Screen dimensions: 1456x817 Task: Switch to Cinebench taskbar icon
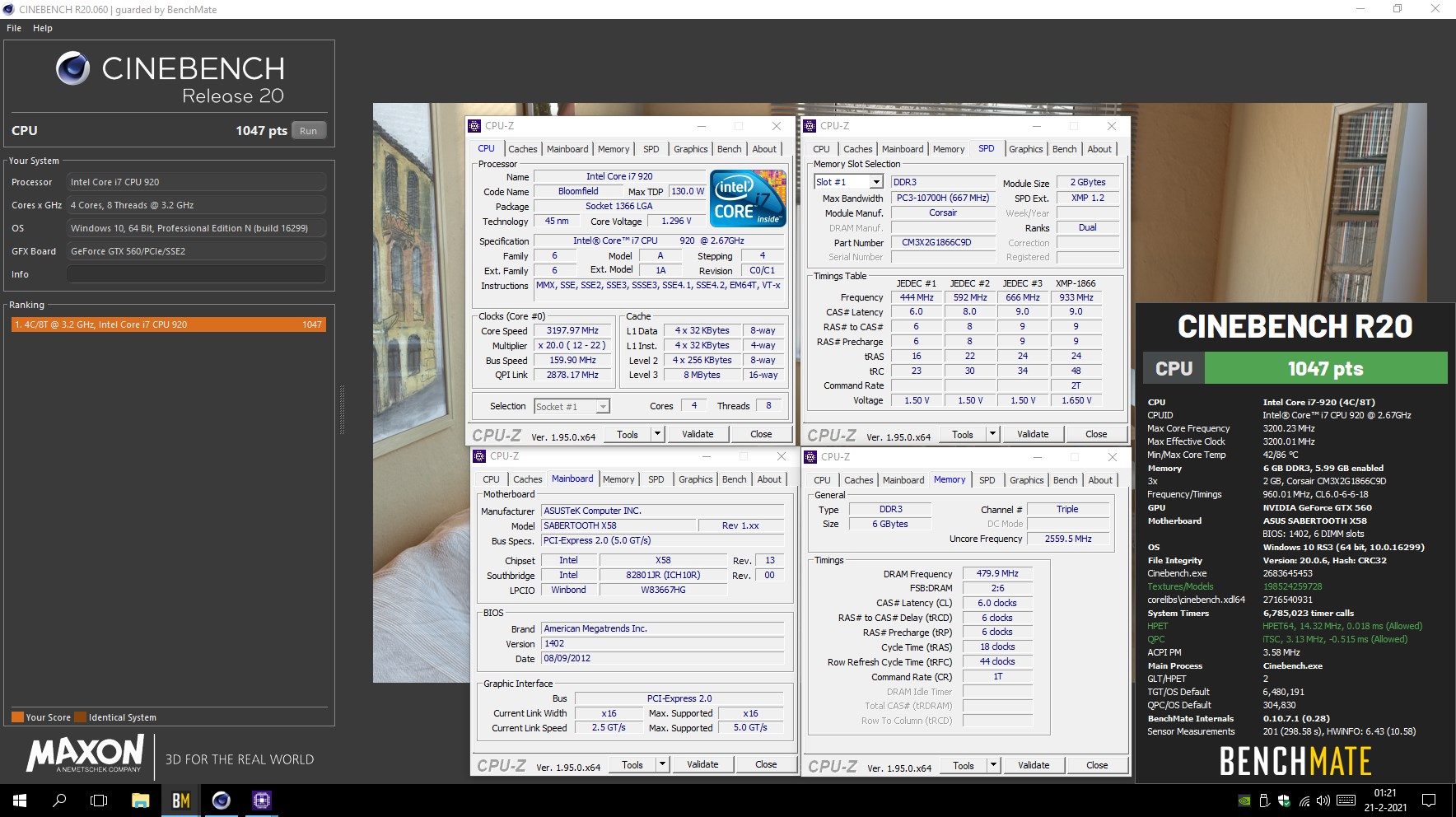(222, 801)
